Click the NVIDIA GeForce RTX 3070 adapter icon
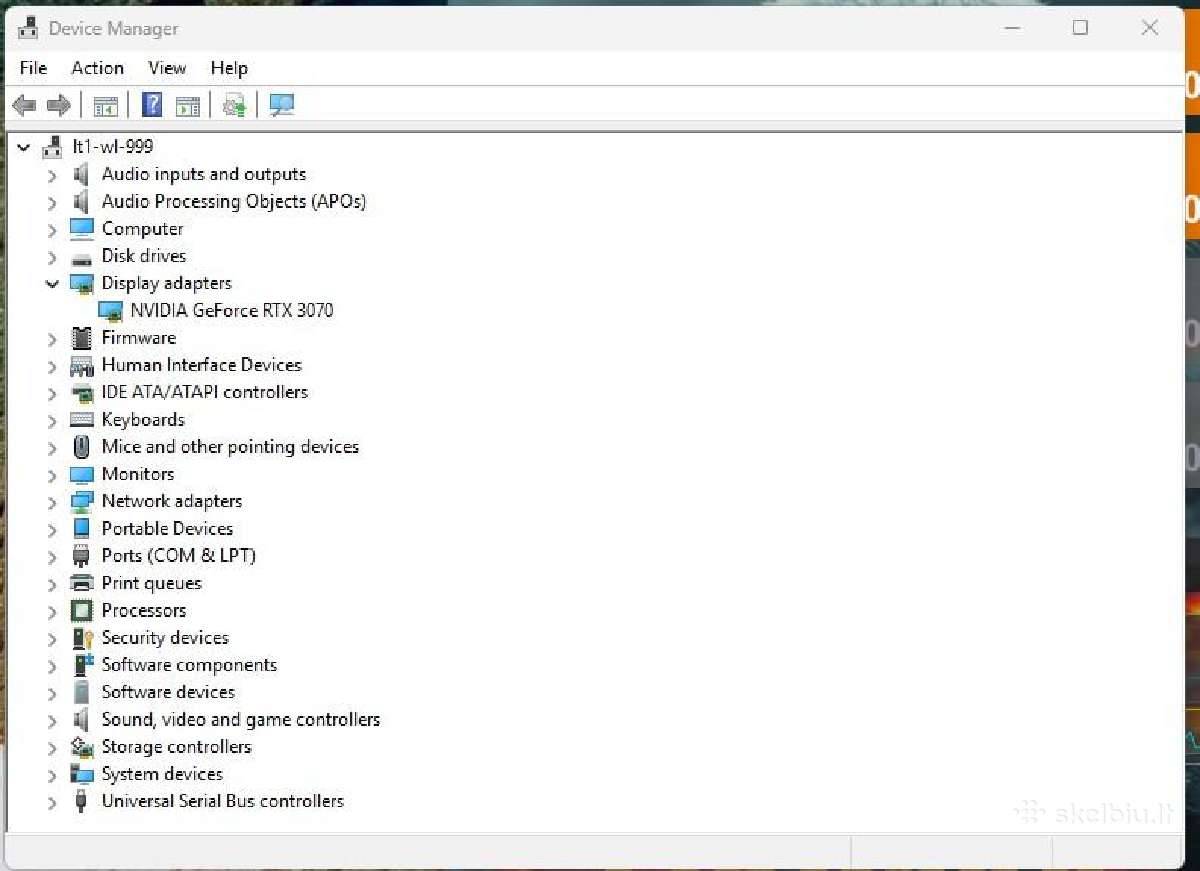Viewport: 1200px width, 871px height. tap(111, 311)
